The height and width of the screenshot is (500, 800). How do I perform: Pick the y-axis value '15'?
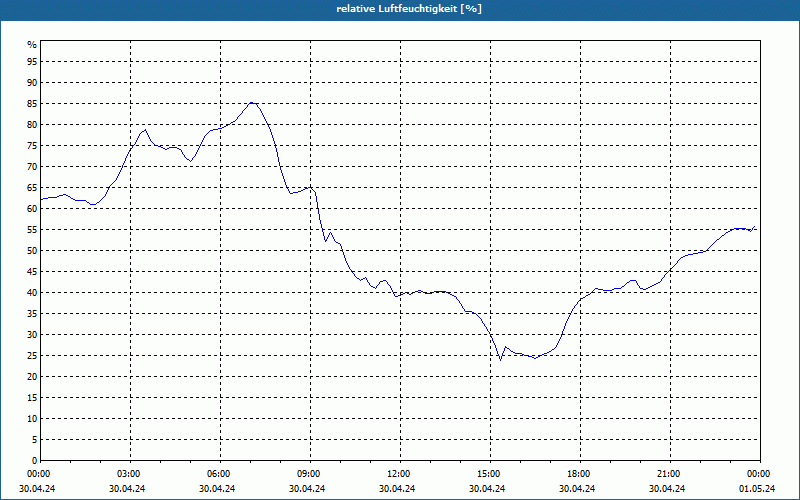point(32,398)
